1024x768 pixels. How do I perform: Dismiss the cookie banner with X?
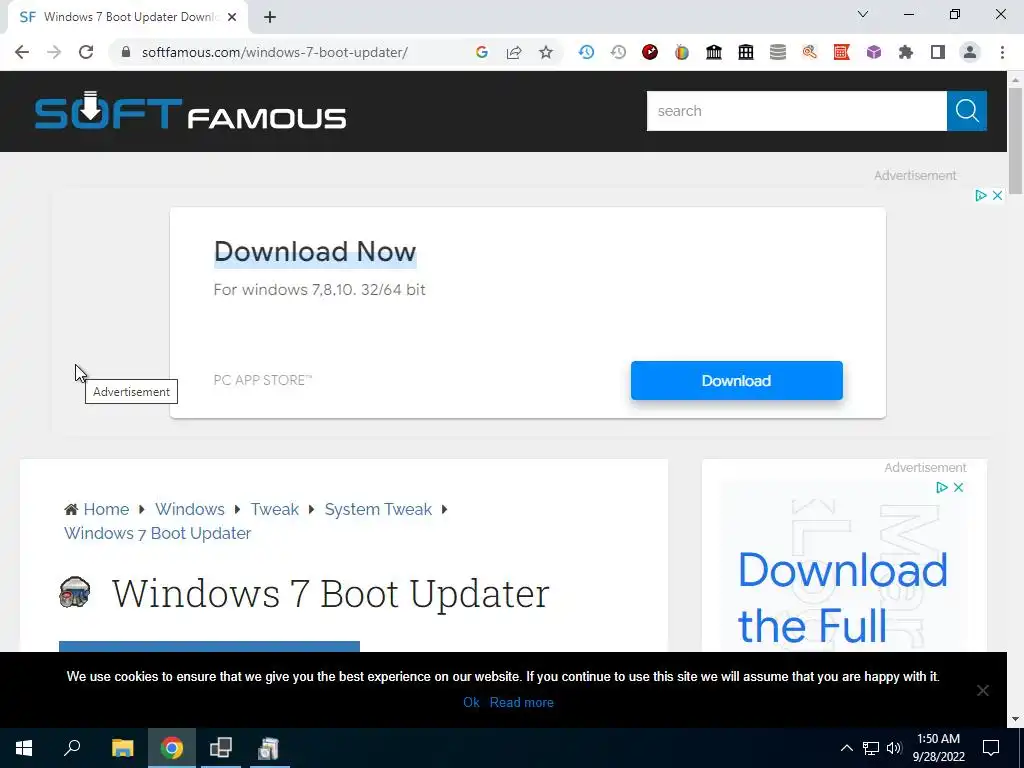[982, 690]
